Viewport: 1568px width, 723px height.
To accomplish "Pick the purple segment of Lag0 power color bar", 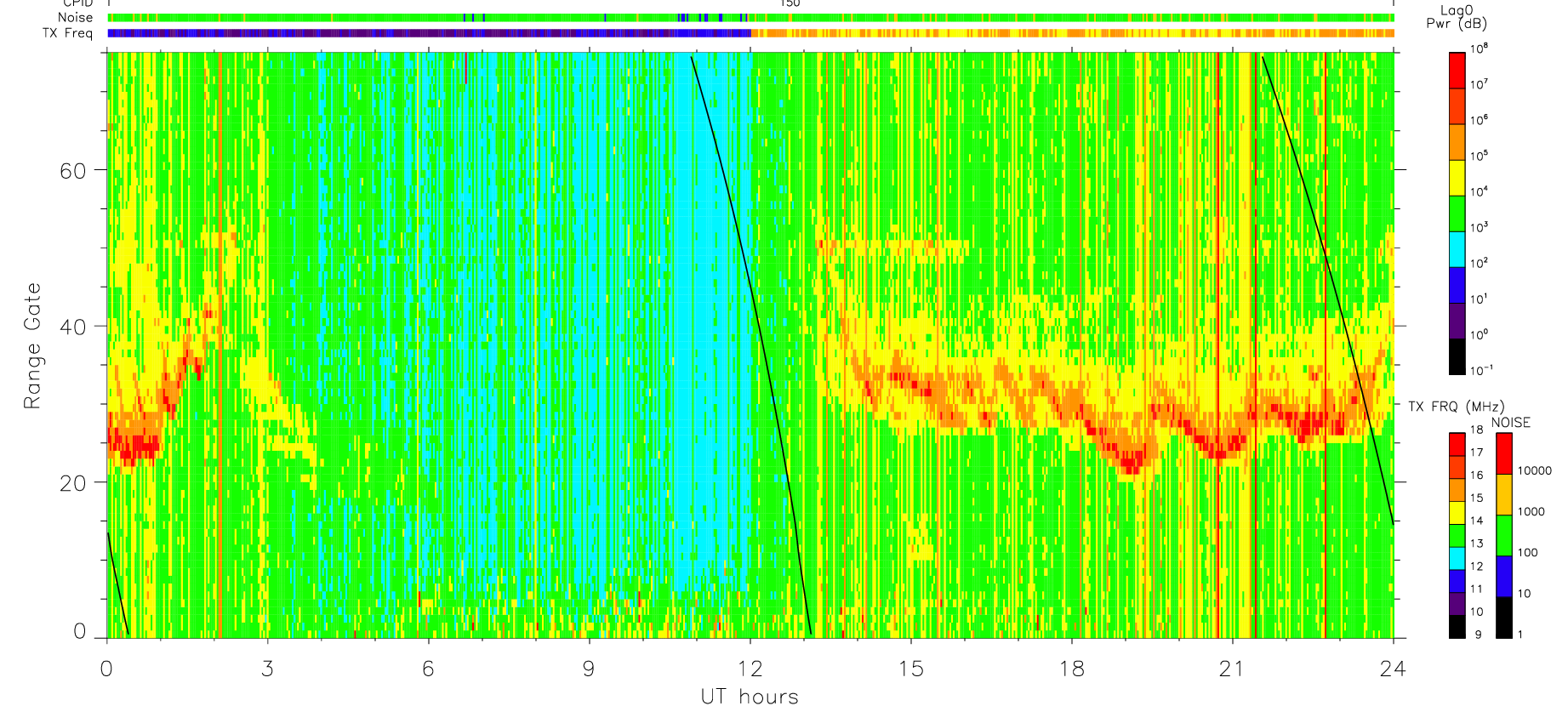I will (x=1457, y=321).
